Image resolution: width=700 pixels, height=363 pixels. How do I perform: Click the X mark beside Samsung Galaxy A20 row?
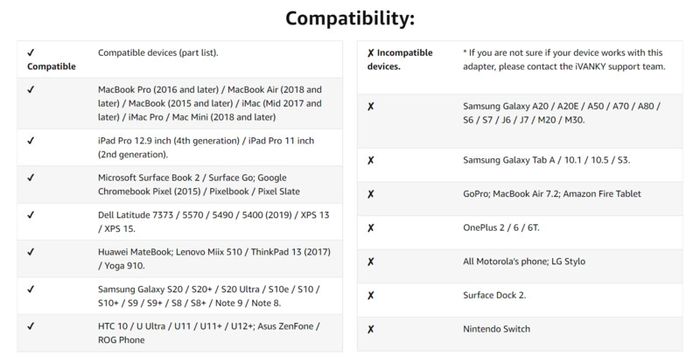pyautogui.click(x=371, y=106)
